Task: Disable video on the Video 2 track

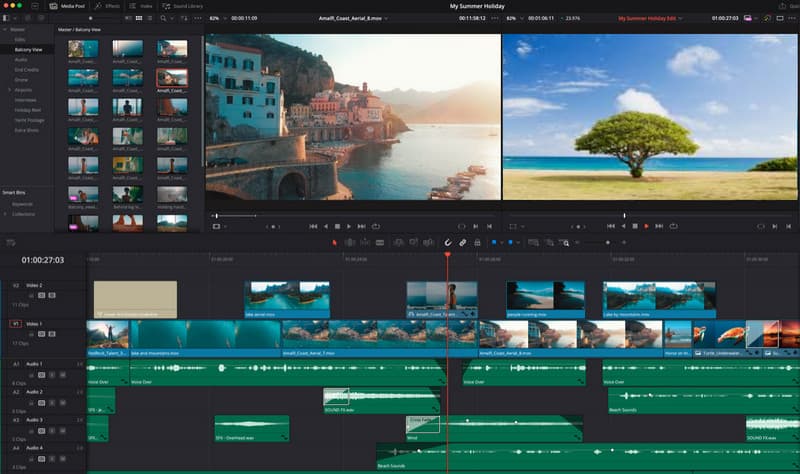Action: (52, 295)
